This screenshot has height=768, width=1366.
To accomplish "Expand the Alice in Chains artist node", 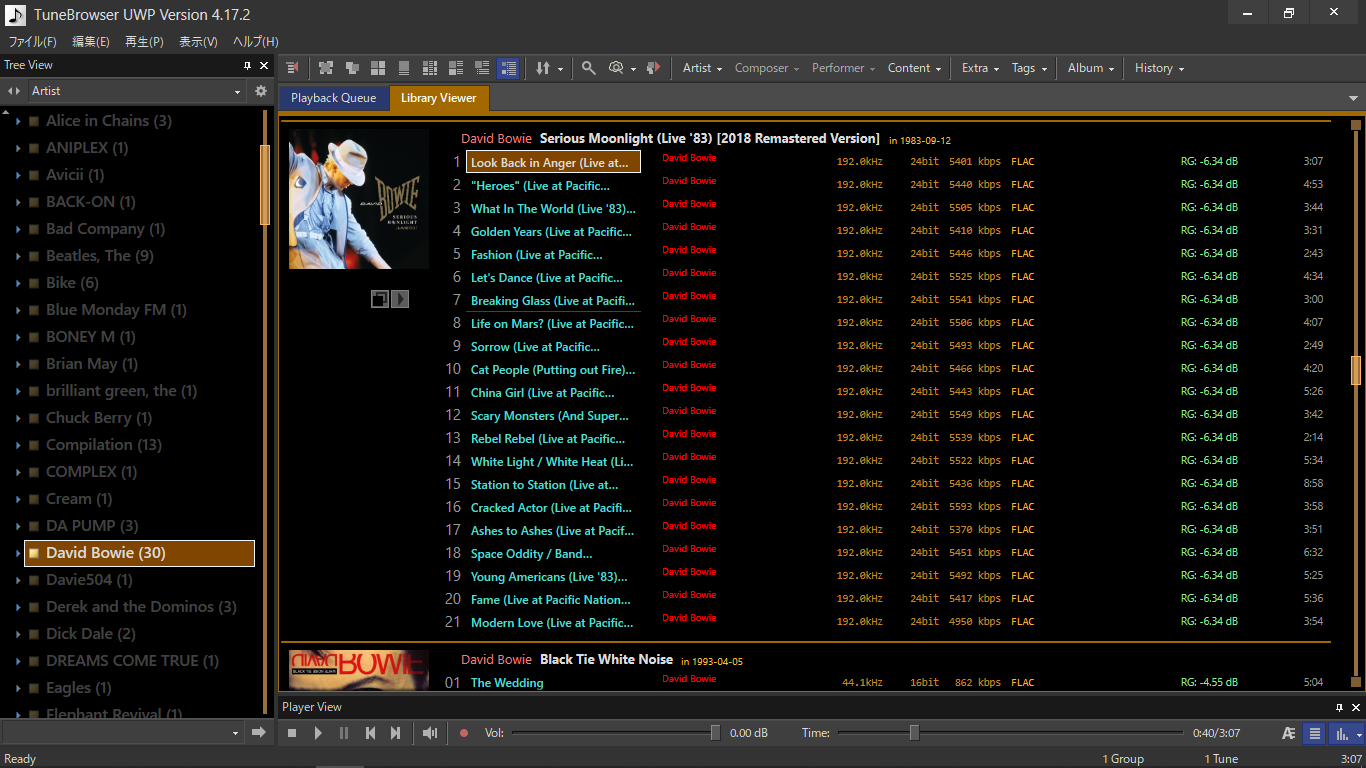I will click(18, 121).
